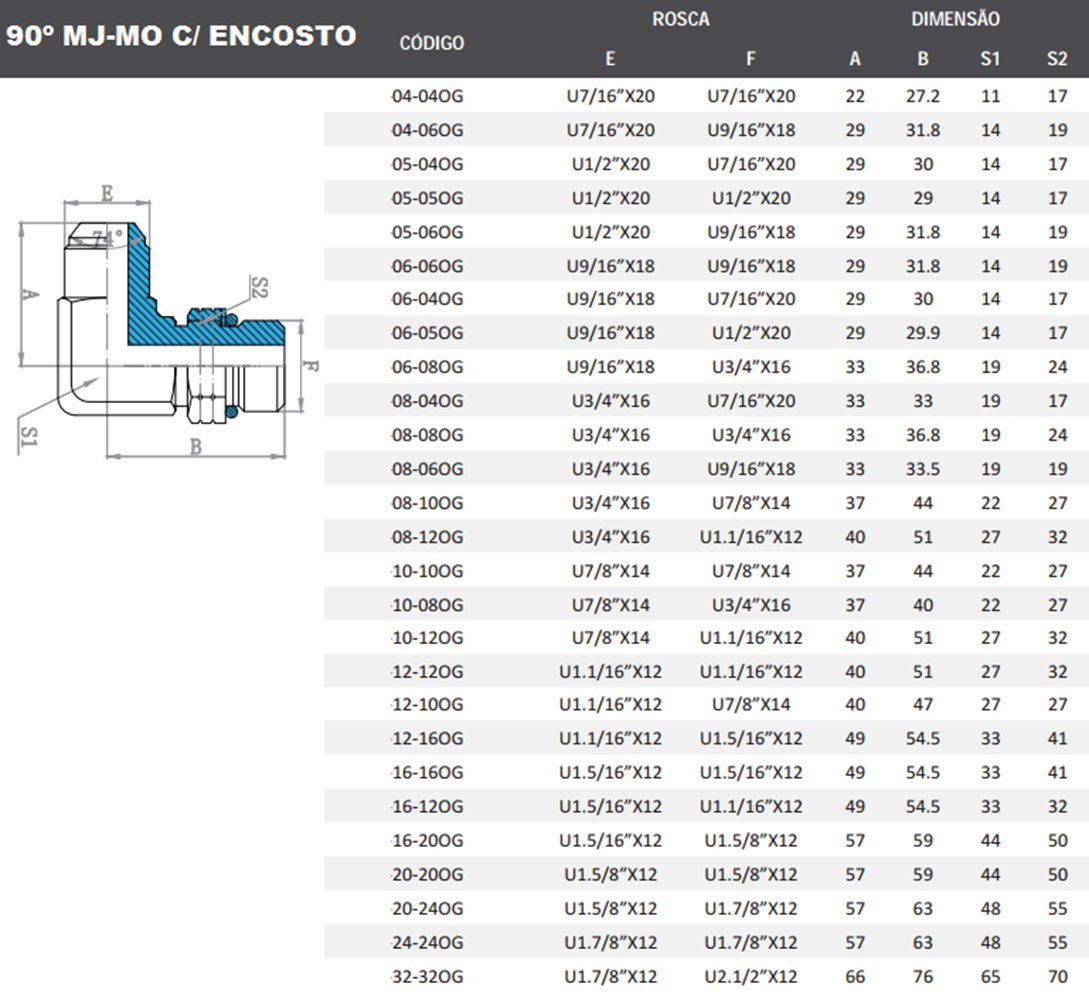The height and width of the screenshot is (994, 1089).
Task: Click the S2 label in the diagram
Action: (259, 289)
